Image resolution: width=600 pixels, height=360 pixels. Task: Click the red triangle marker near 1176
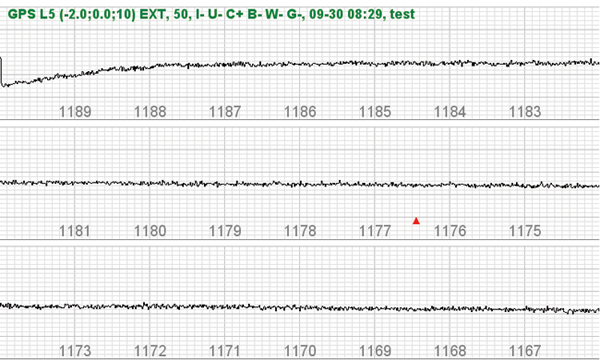[416, 221]
